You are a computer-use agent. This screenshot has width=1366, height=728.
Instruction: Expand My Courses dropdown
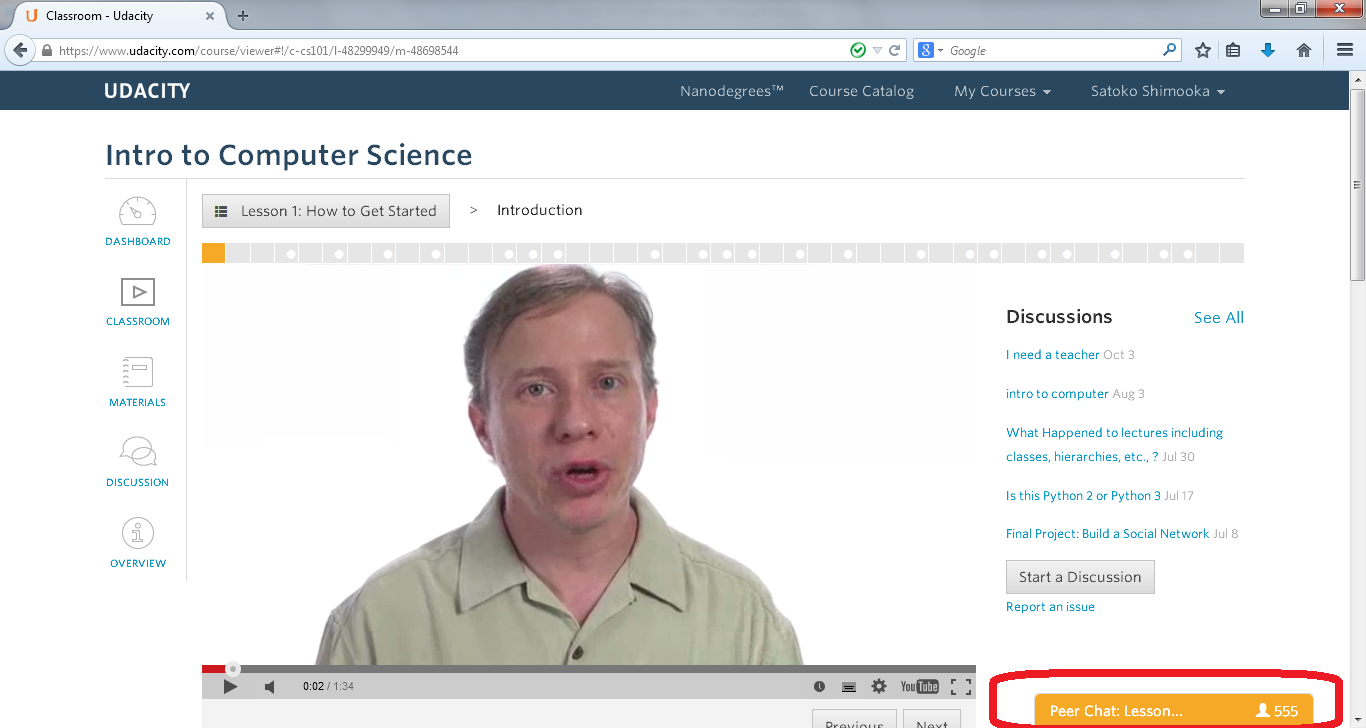pyautogui.click(x=1002, y=91)
